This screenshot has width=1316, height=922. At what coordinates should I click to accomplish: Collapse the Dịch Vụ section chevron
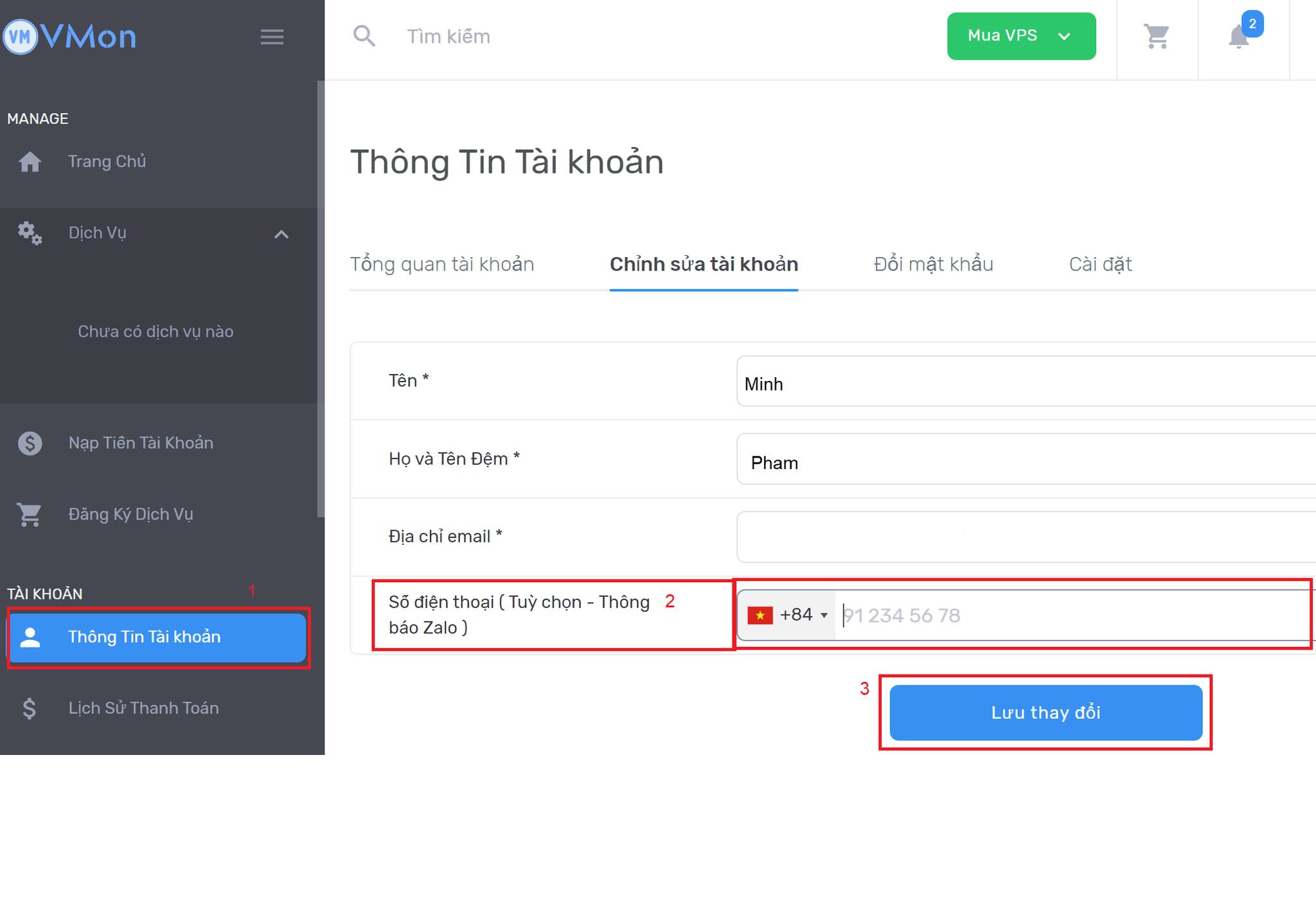[281, 235]
